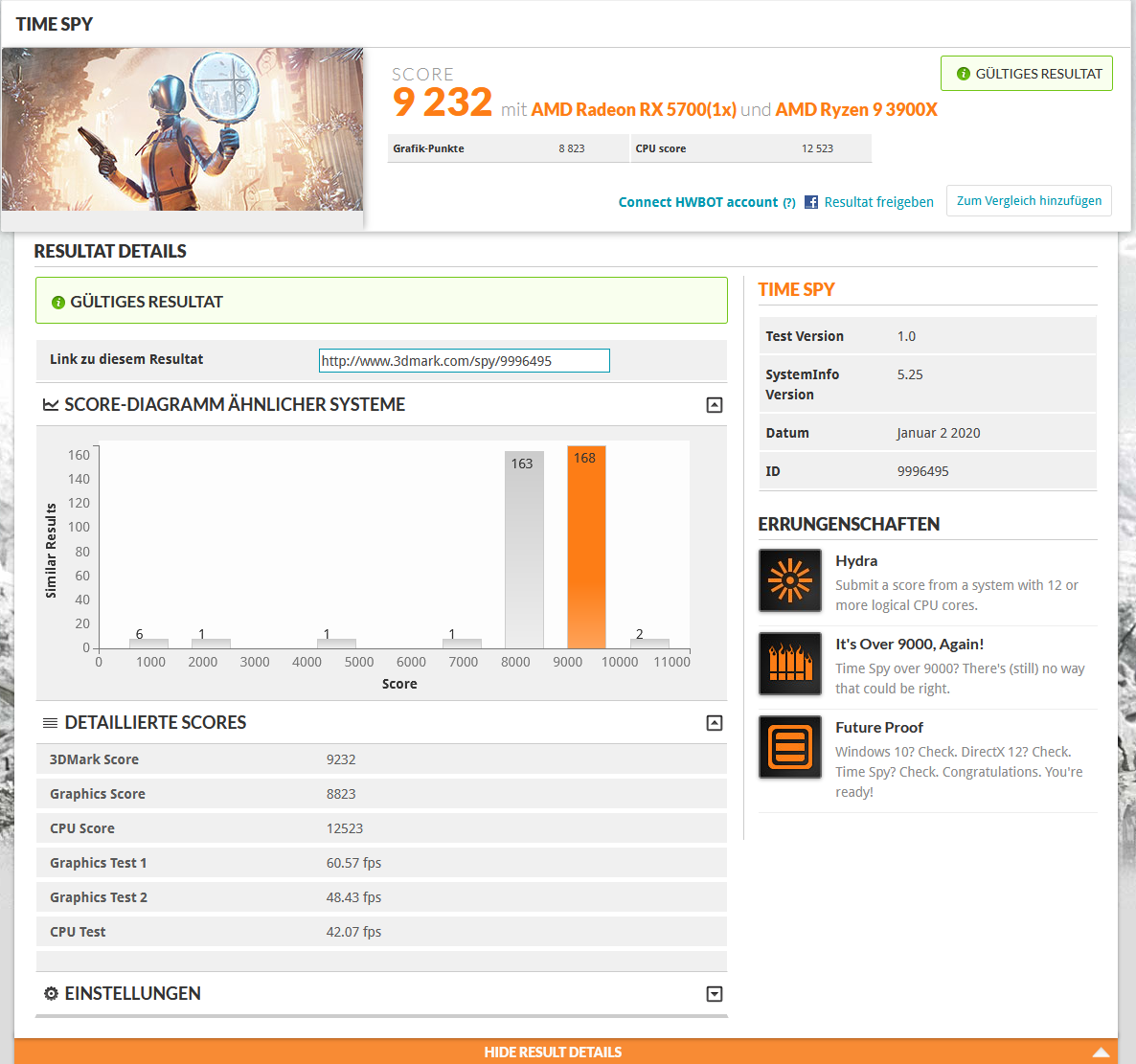This screenshot has width=1136, height=1064.
Task: Click the Hydra achievement title
Action: (856, 561)
